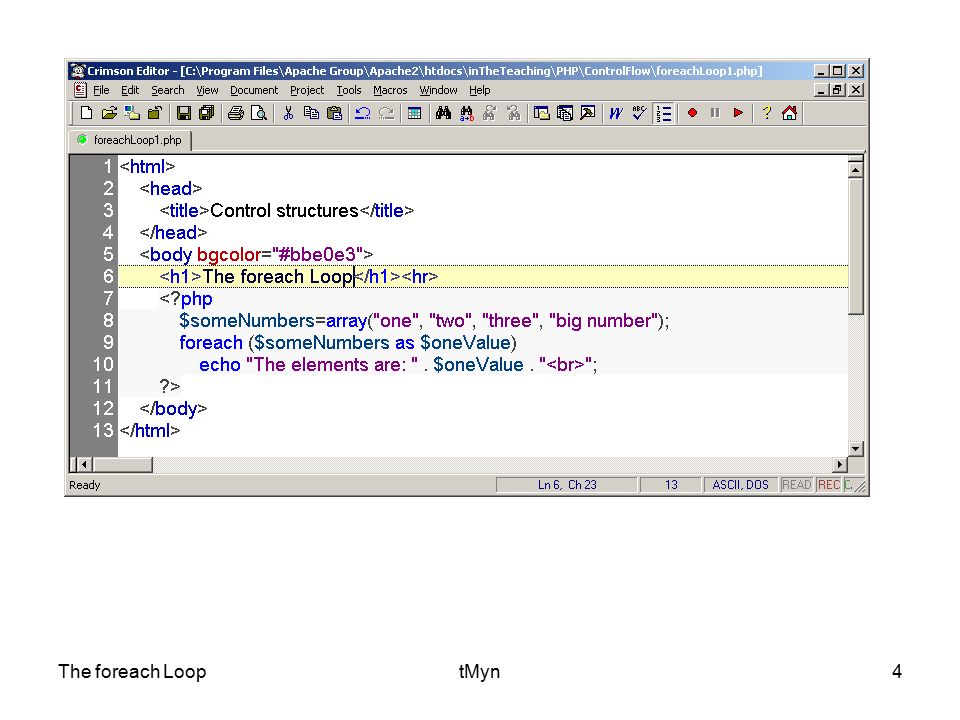Viewport: 960px width, 720px height.
Task: Click the Find Previous grayed icon
Action: [513, 113]
